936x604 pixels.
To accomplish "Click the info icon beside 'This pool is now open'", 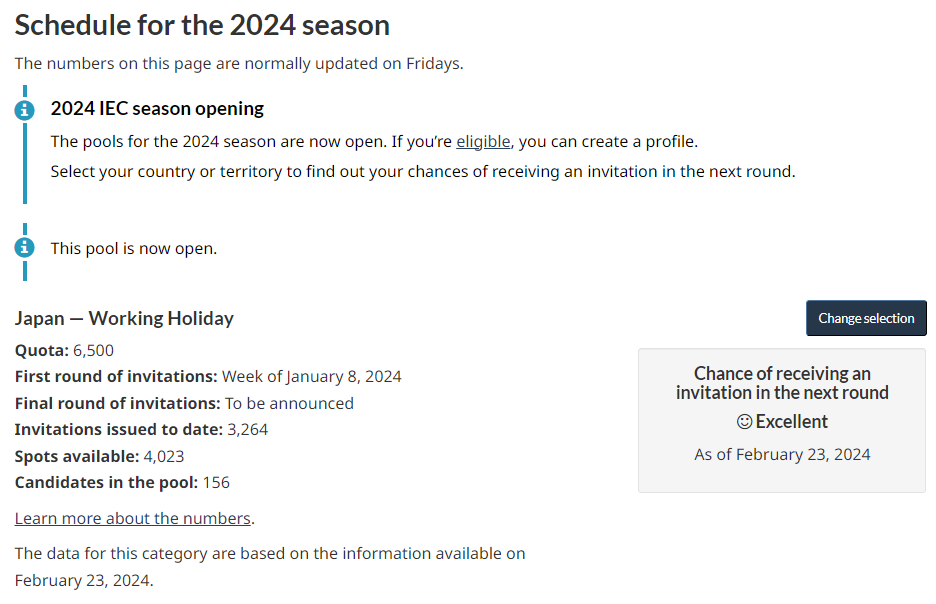I will (x=25, y=248).
